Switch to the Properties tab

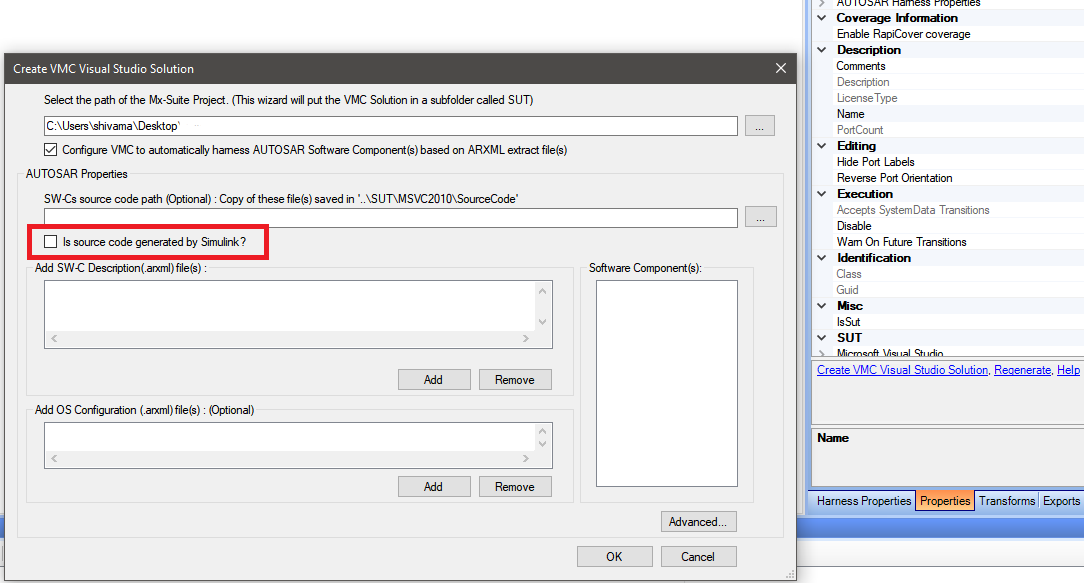945,501
